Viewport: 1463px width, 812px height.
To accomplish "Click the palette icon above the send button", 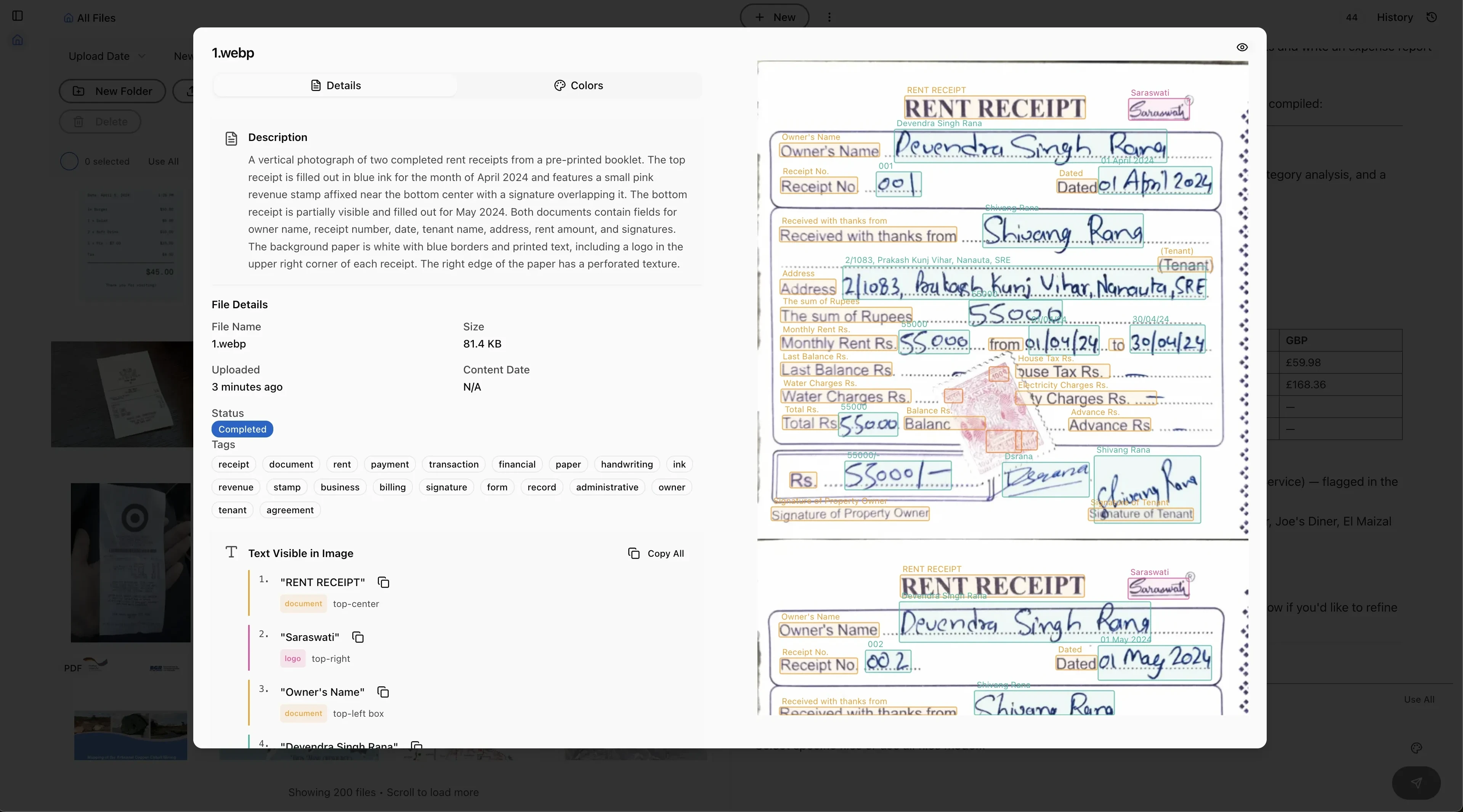I will tap(1416, 748).
